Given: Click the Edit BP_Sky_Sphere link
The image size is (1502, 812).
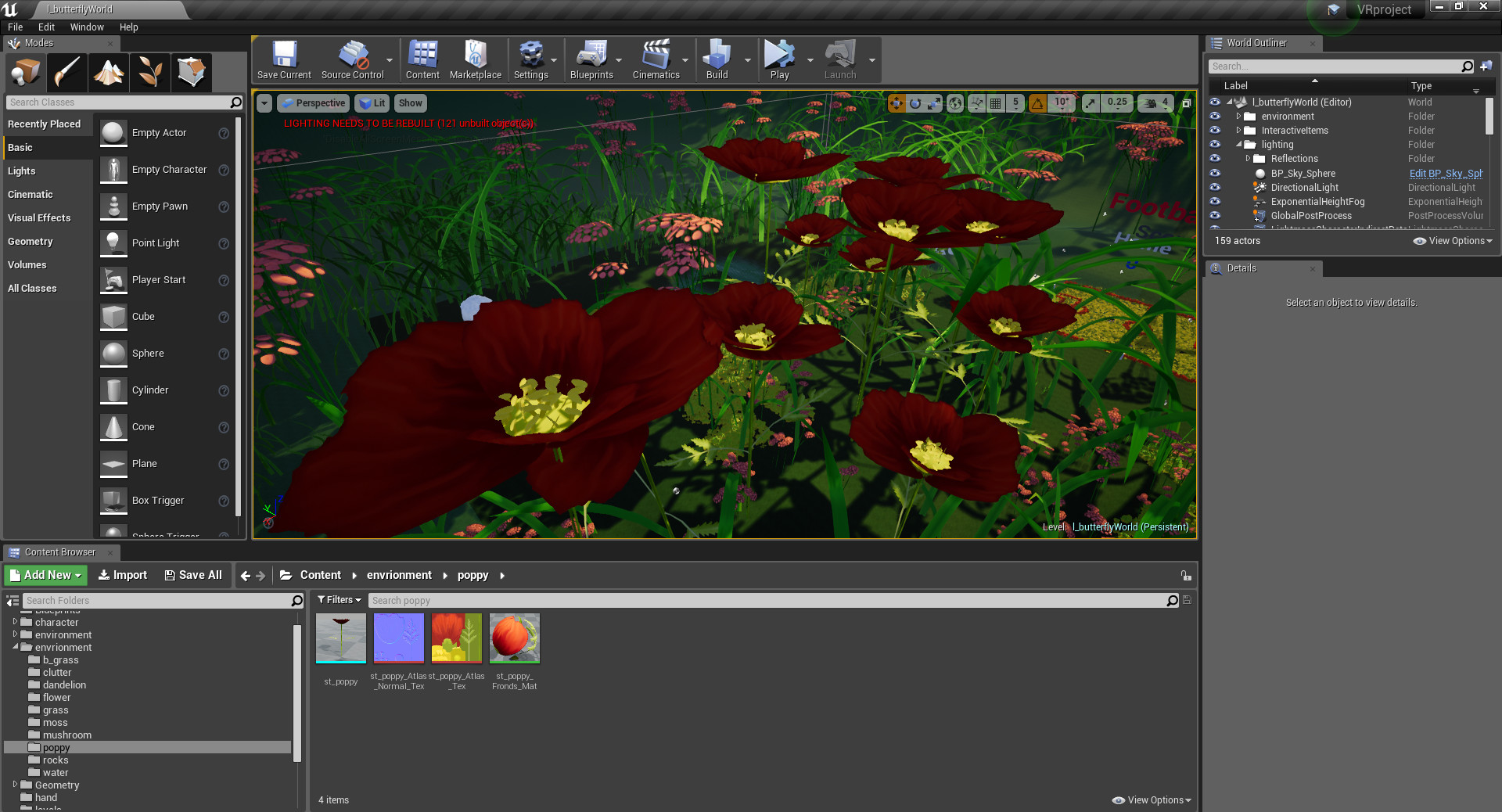Looking at the screenshot, I should point(1445,174).
